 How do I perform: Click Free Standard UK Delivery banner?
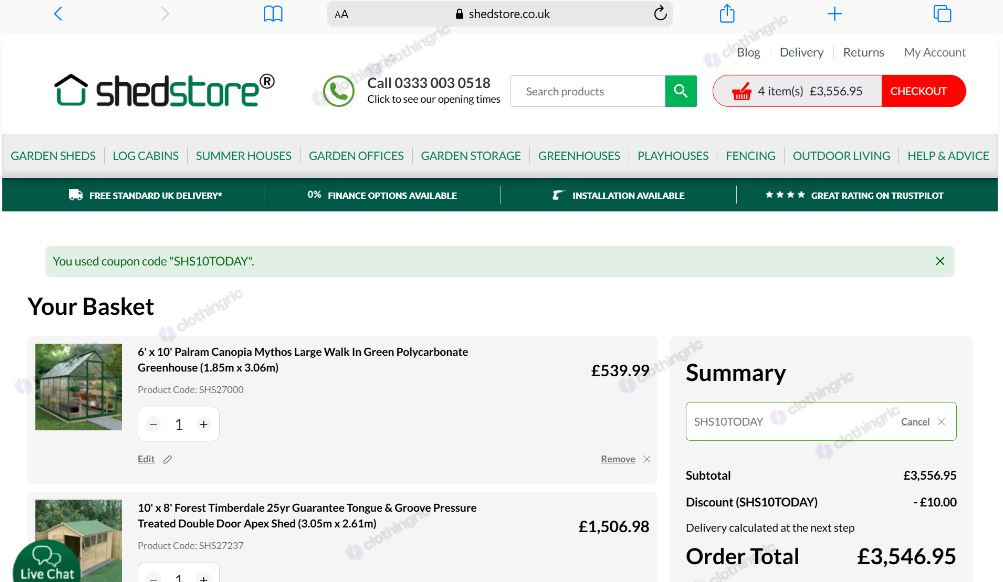coord(145,195)
